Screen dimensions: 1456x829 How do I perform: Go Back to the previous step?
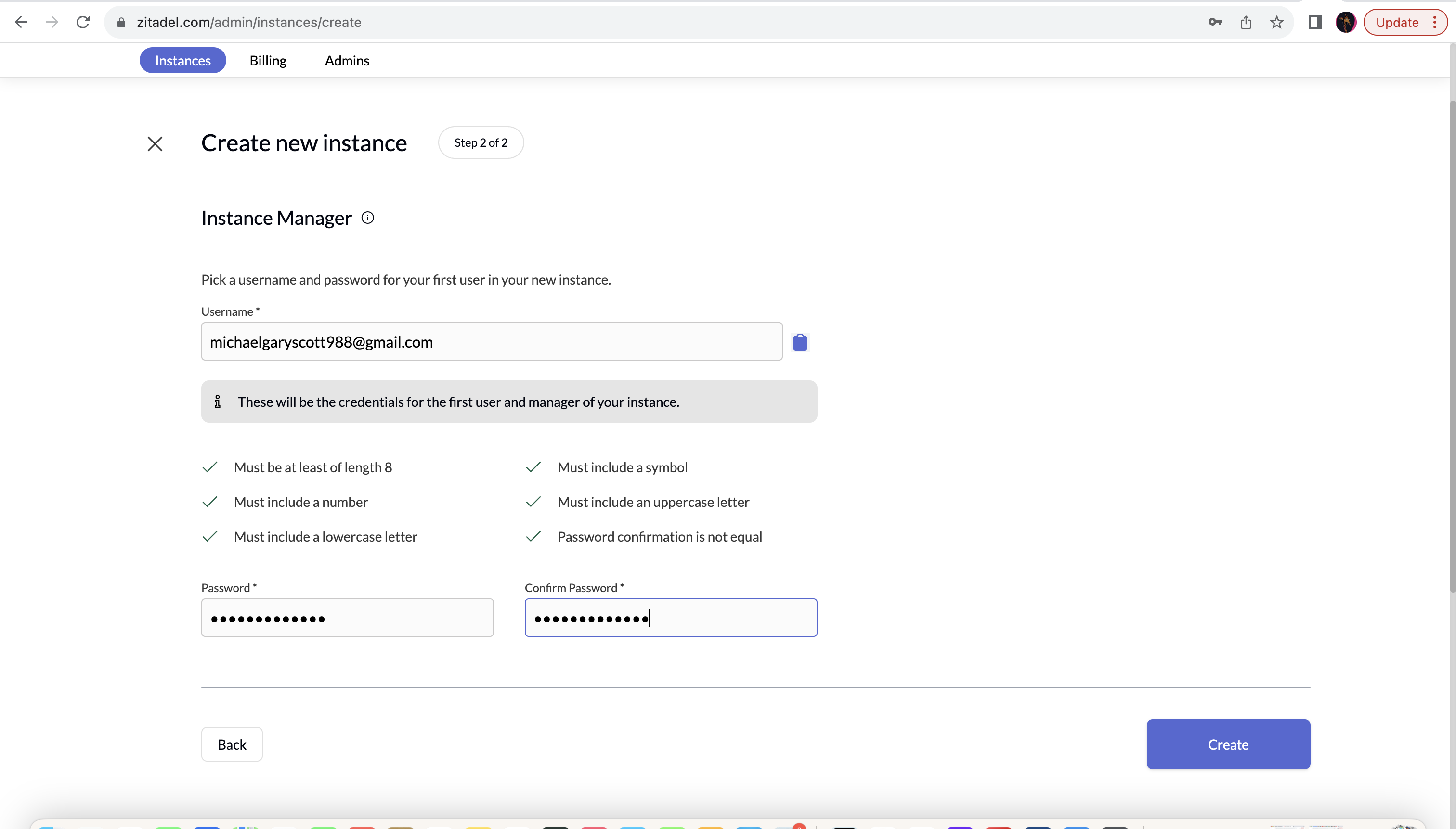point(232,744)
